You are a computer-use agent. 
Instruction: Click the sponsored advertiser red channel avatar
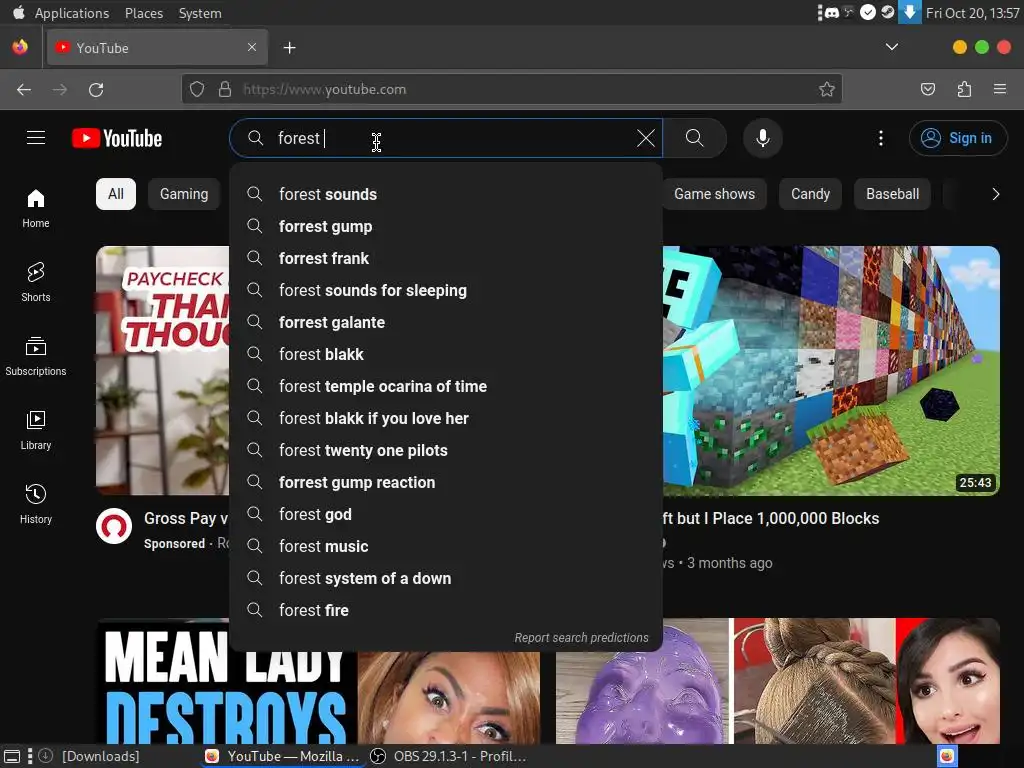coord(114,526)
